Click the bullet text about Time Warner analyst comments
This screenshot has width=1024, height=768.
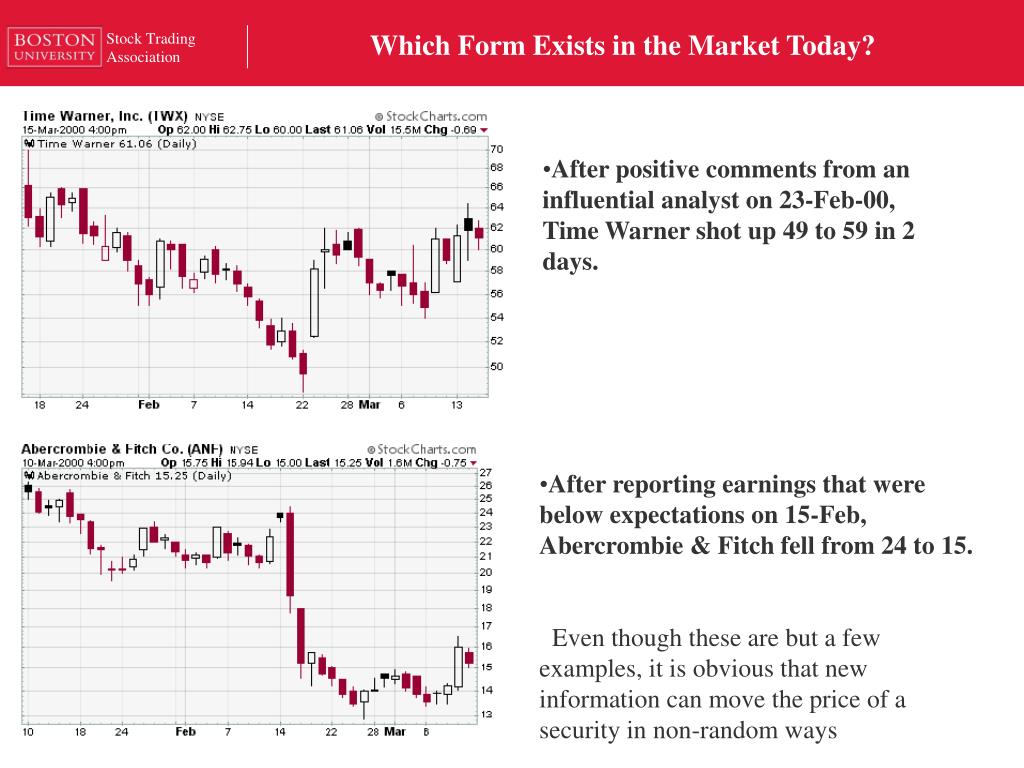728,216
